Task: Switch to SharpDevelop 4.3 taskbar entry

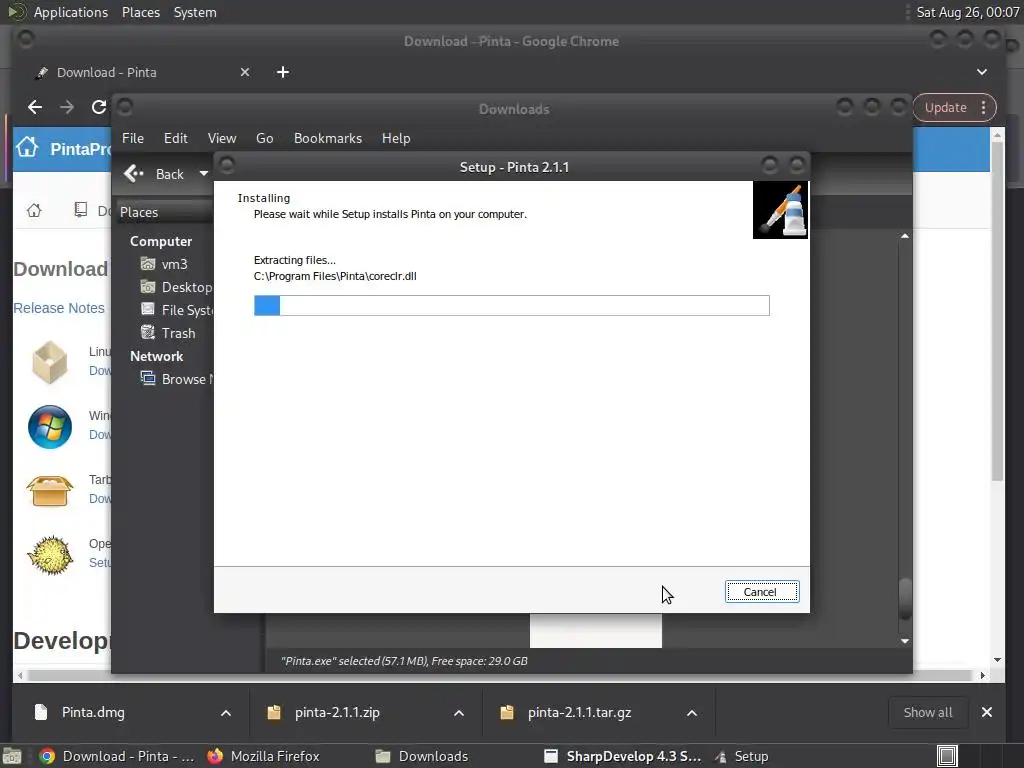Action: coord(622,756)
